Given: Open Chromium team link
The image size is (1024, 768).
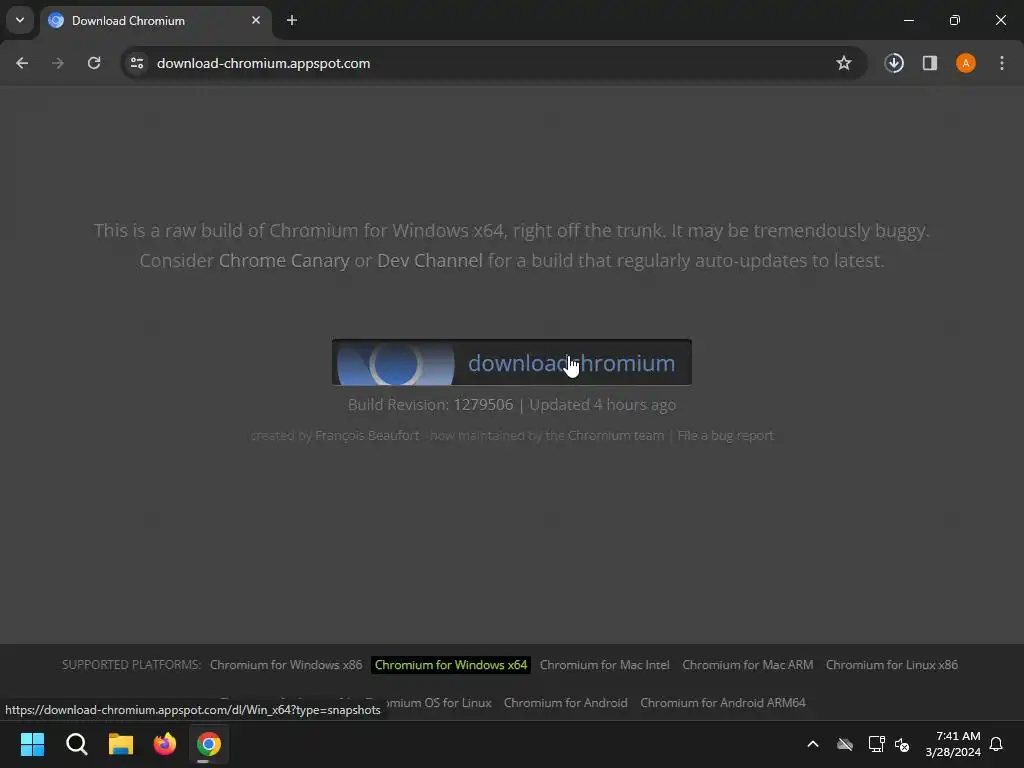Looking at the screenshot, I should pyautogui.click(x=616, y=436).
